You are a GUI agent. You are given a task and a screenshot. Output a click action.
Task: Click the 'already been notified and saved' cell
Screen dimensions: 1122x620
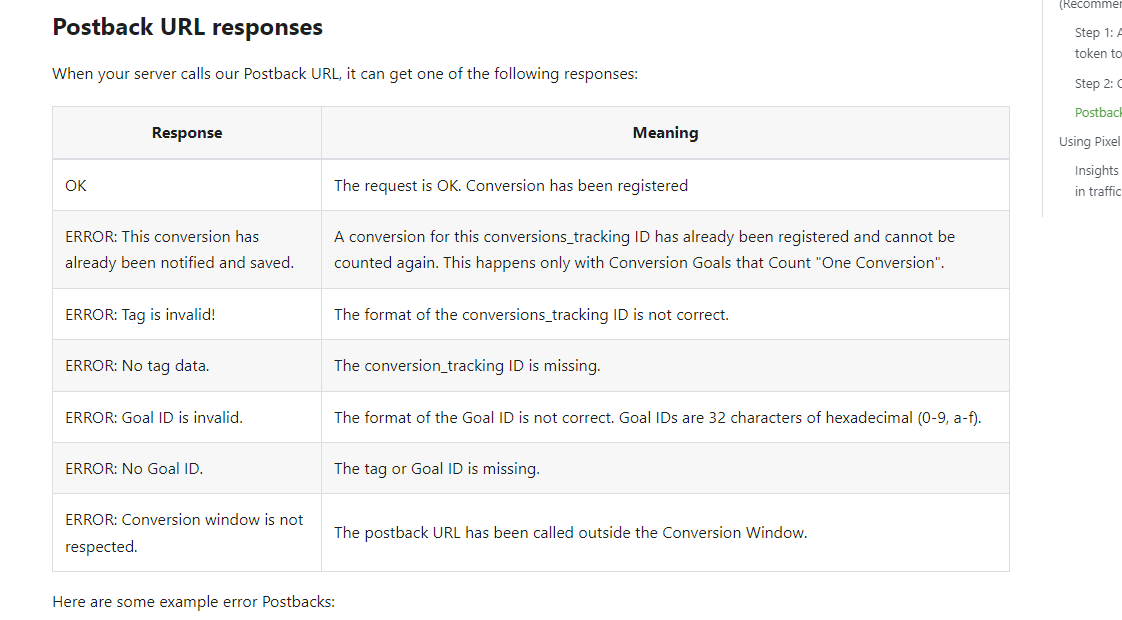click(187, 250)
